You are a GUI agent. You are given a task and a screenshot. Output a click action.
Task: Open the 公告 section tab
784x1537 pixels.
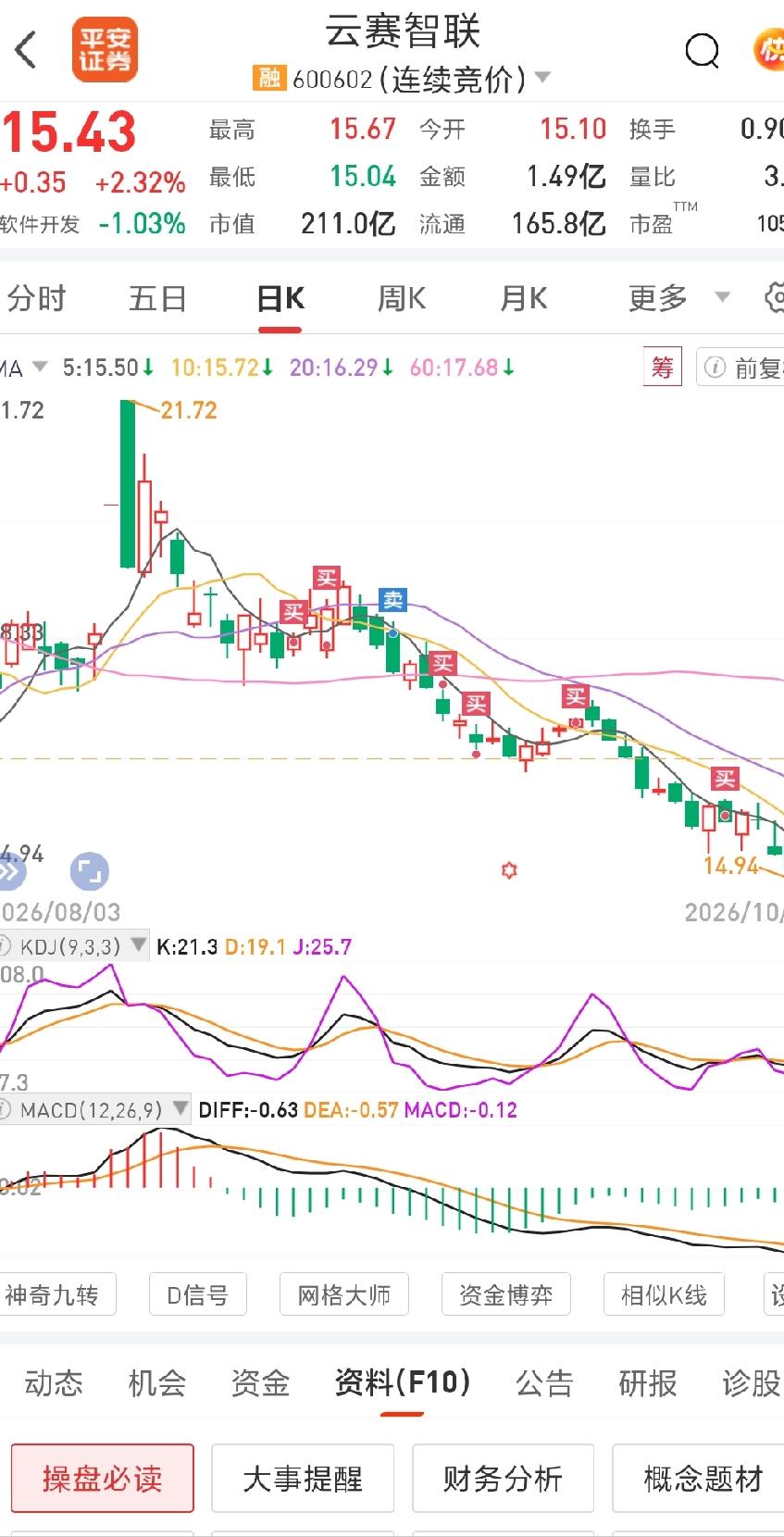point(545,1383)
